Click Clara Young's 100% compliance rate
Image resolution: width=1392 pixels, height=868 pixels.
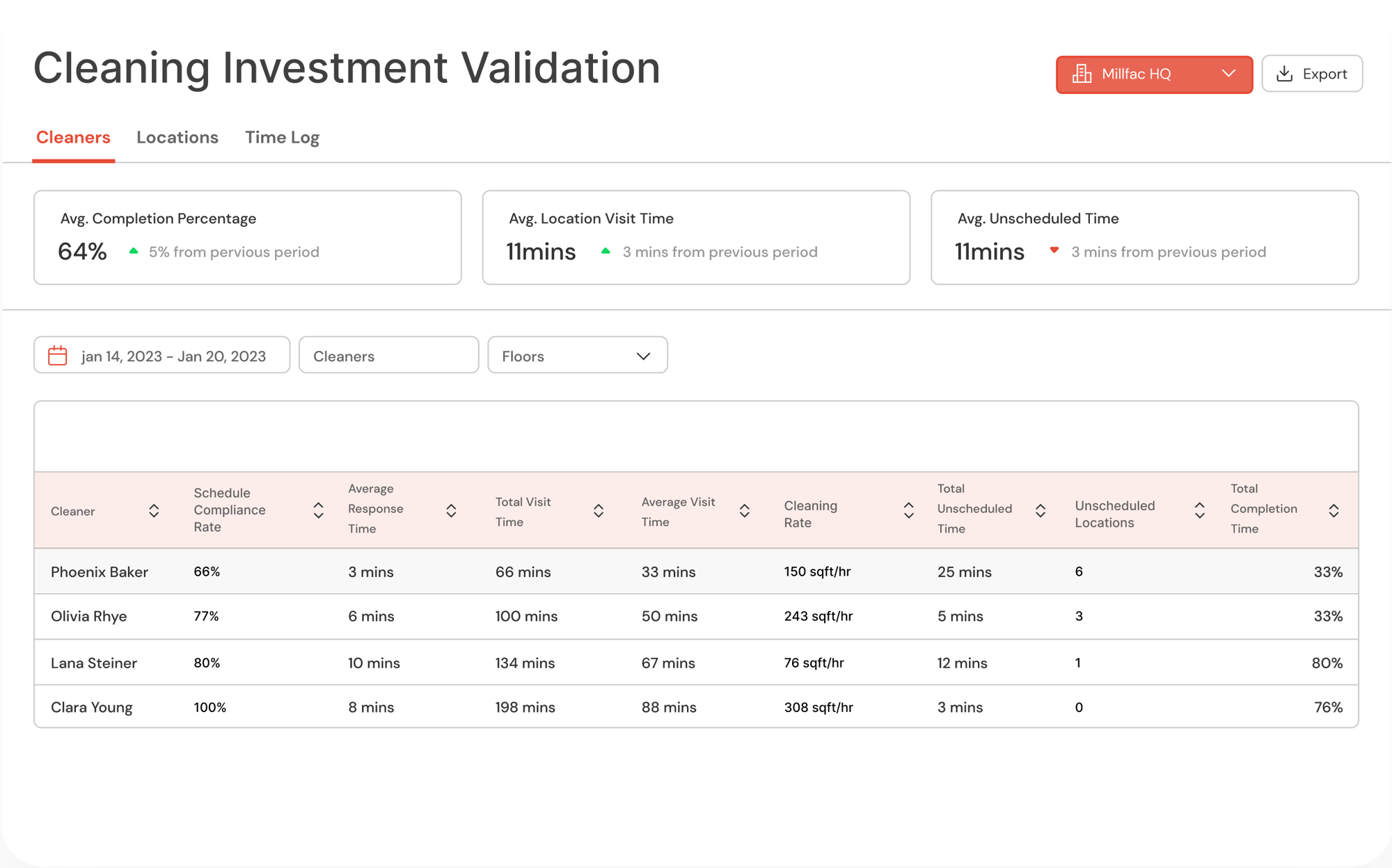pos(210,707)
